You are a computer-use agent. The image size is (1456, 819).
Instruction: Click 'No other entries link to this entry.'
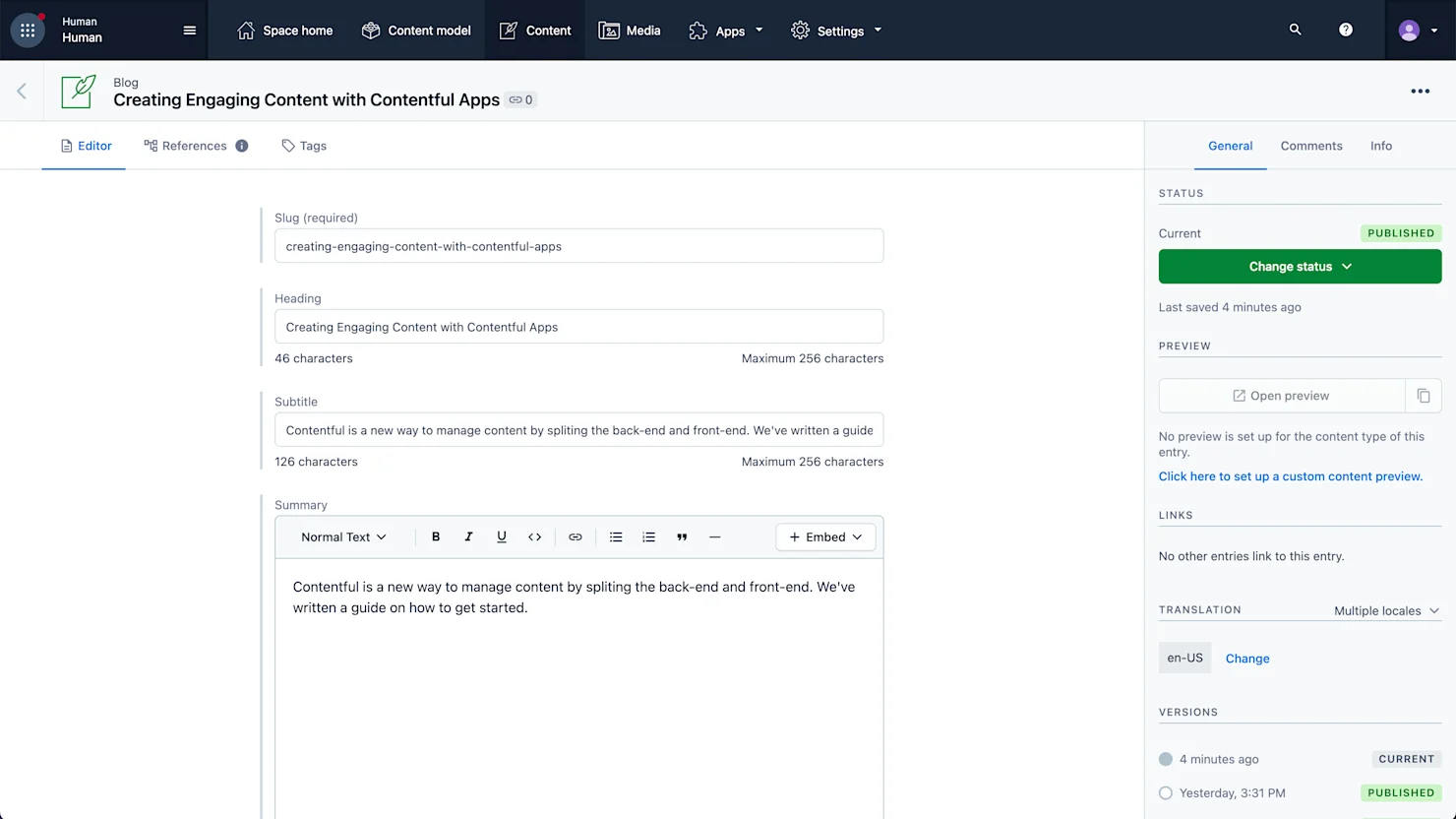coord(1251,556)
